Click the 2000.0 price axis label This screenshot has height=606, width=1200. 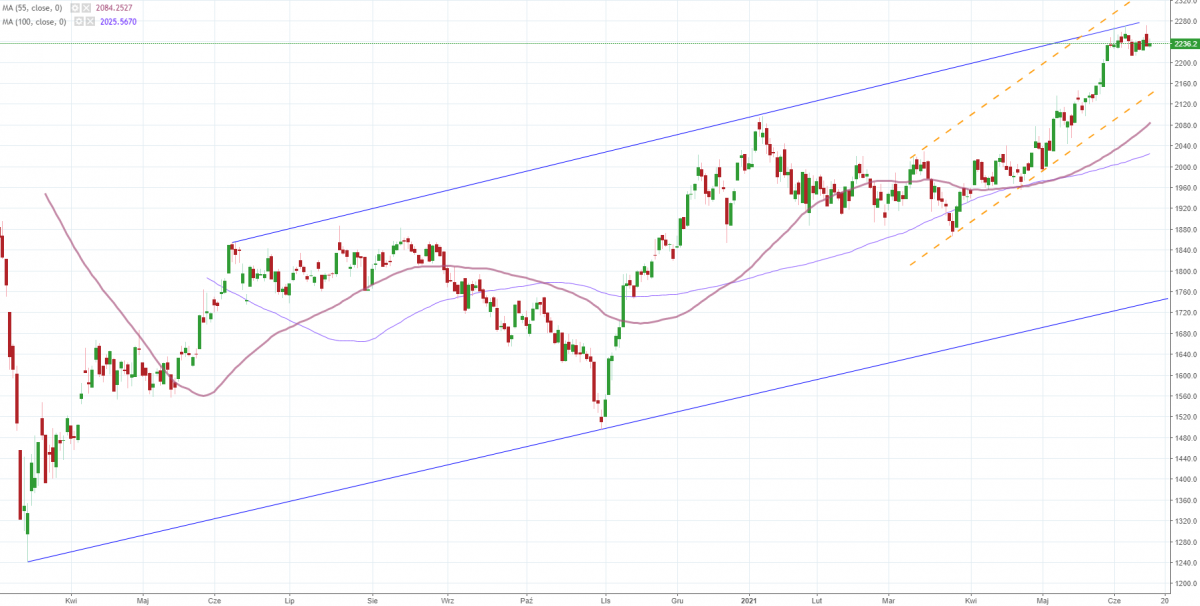[1186, 167]
